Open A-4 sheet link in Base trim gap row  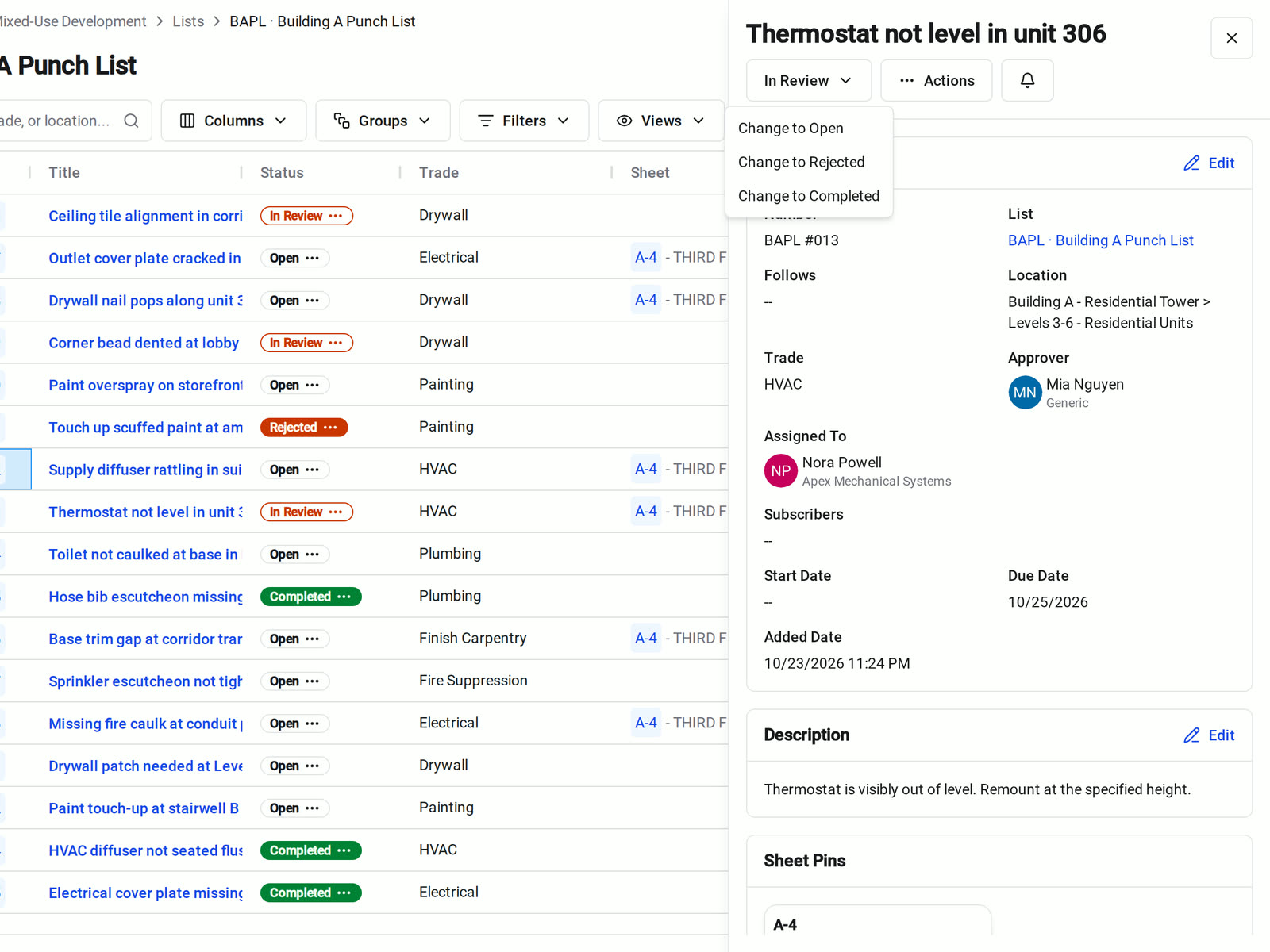point(645,639)
